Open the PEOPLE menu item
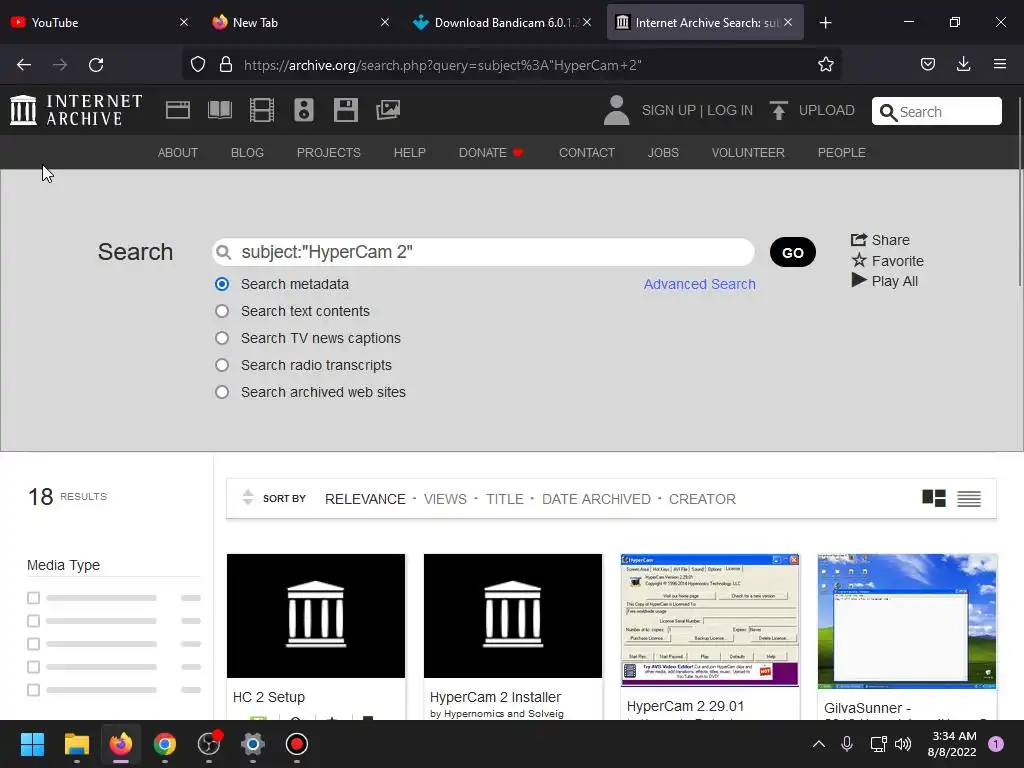Image resolution: width=1024 pixels, height=768 pixels. tap(842, 153)
